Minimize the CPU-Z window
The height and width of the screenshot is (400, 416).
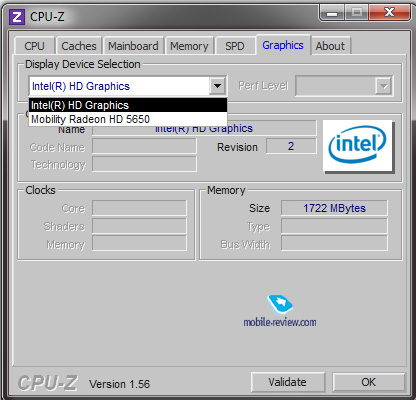click(332, 13)
